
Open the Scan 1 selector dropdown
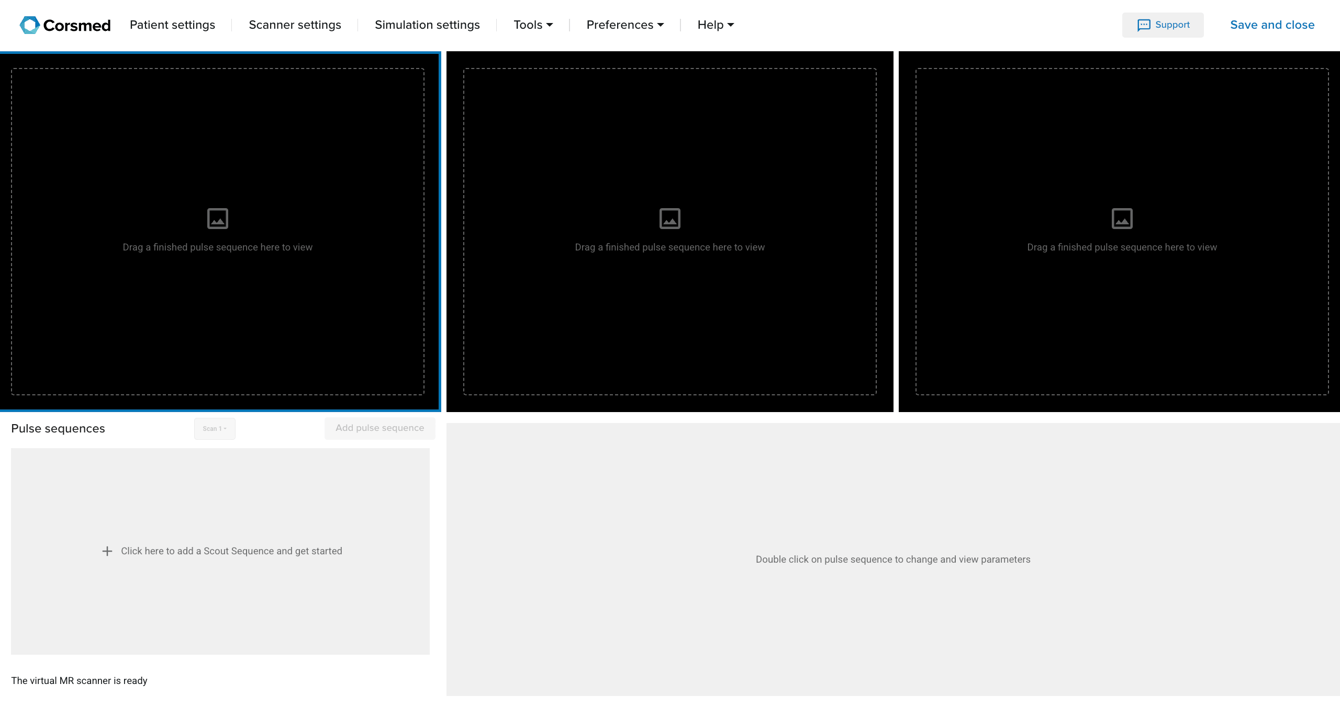point(215,428)
